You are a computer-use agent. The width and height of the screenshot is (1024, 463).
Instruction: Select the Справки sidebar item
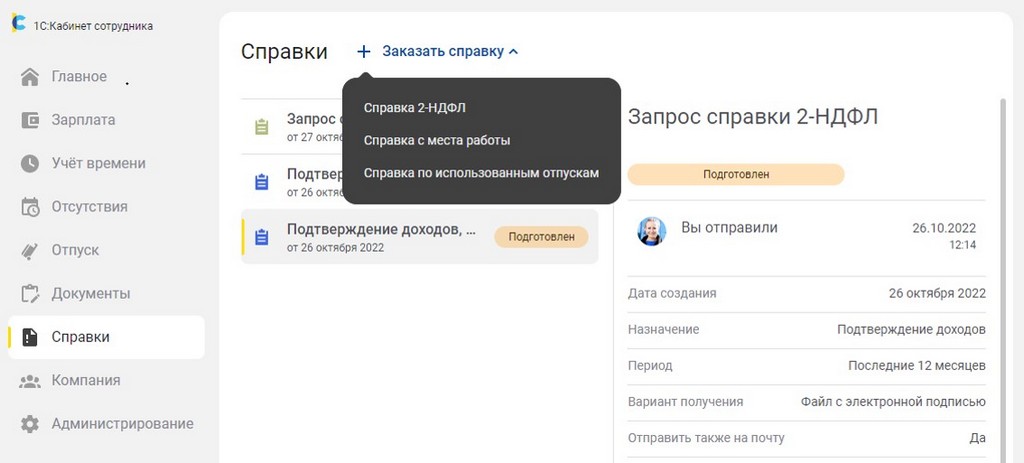point(106,337)
